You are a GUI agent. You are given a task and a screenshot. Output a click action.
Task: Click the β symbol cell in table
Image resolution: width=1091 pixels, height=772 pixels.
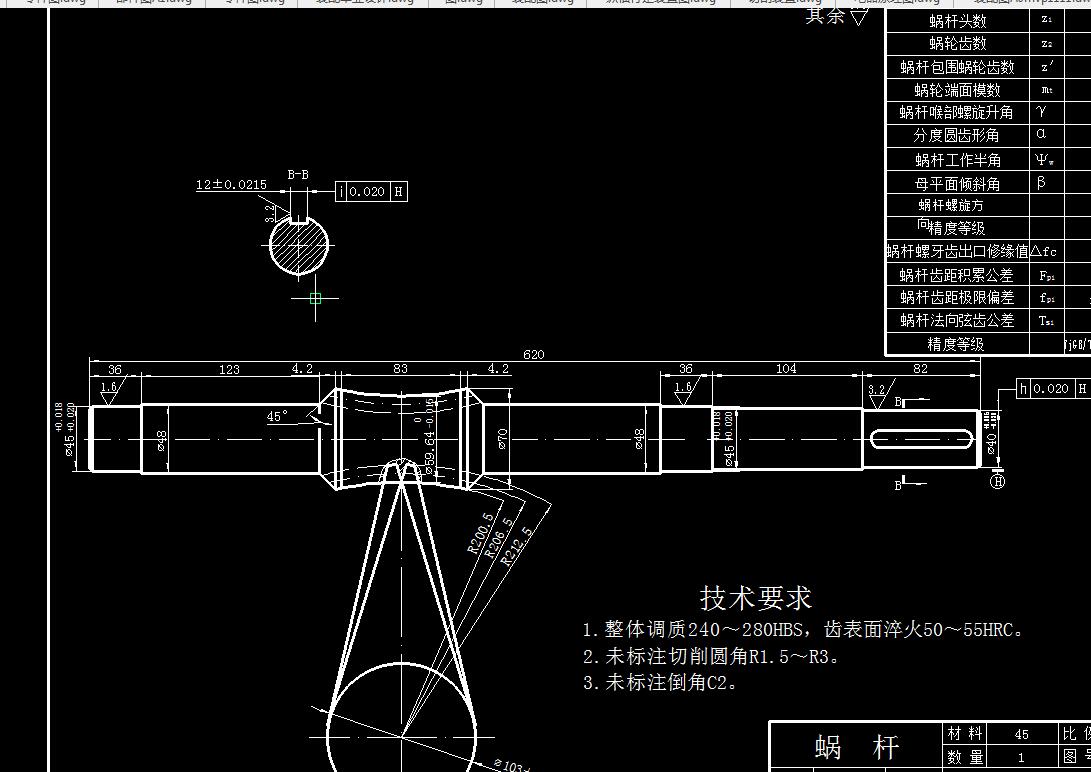[1046, 184]
